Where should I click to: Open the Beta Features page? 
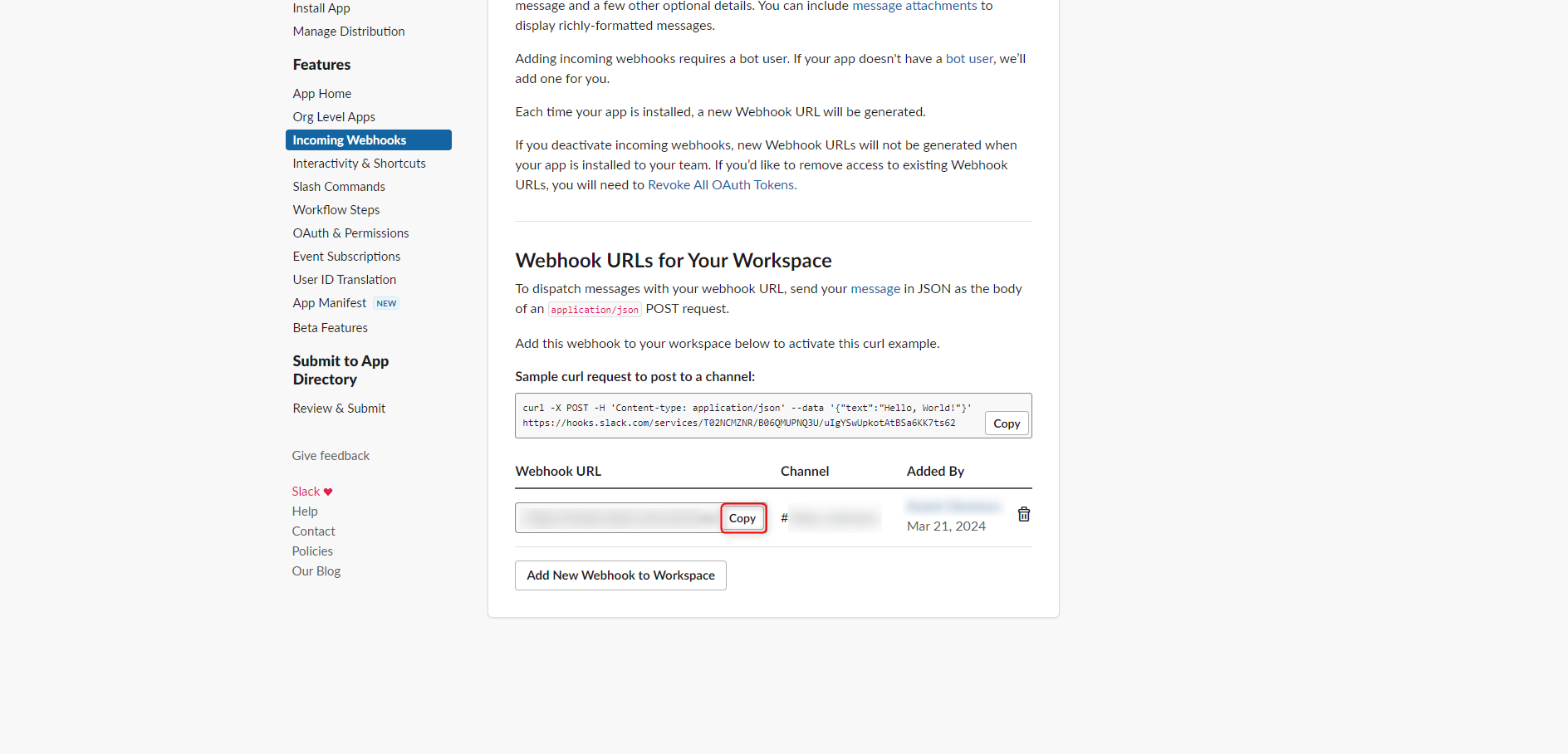[x=330, y=328]
